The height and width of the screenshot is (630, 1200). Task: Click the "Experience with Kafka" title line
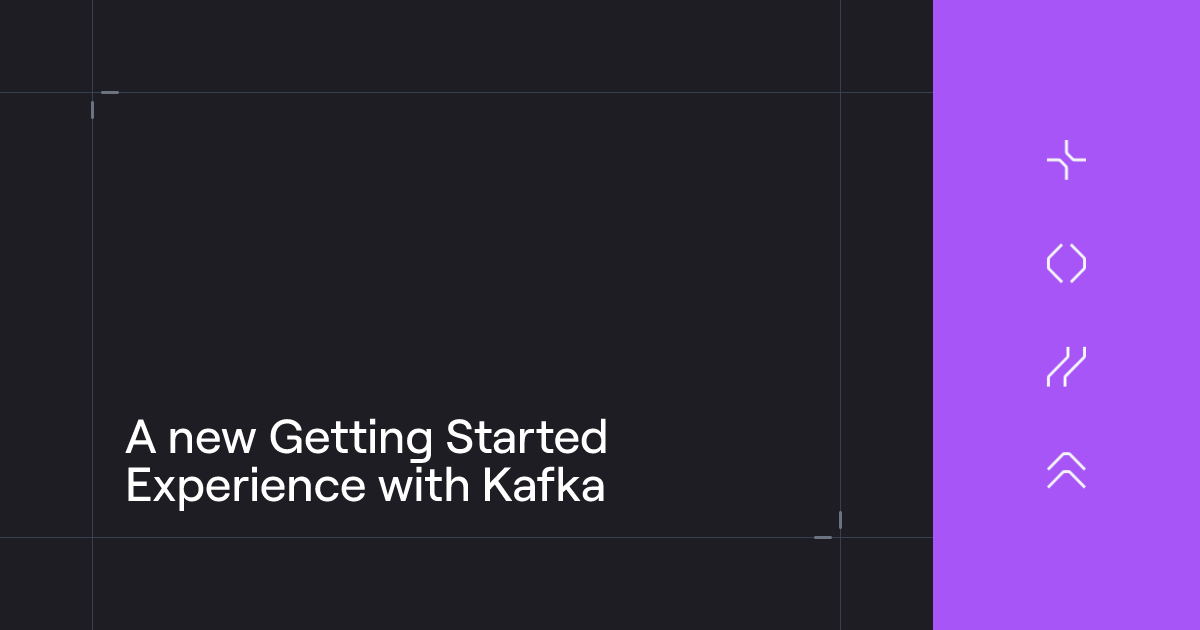coord(366,487)
